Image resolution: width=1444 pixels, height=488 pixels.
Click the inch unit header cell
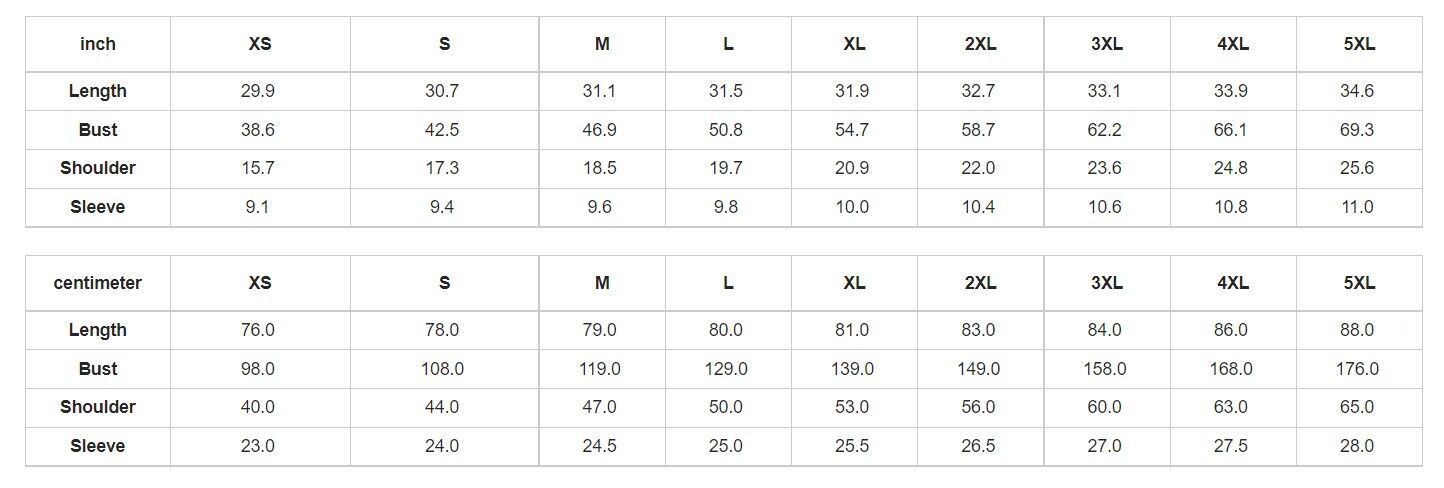coord(98,44)
